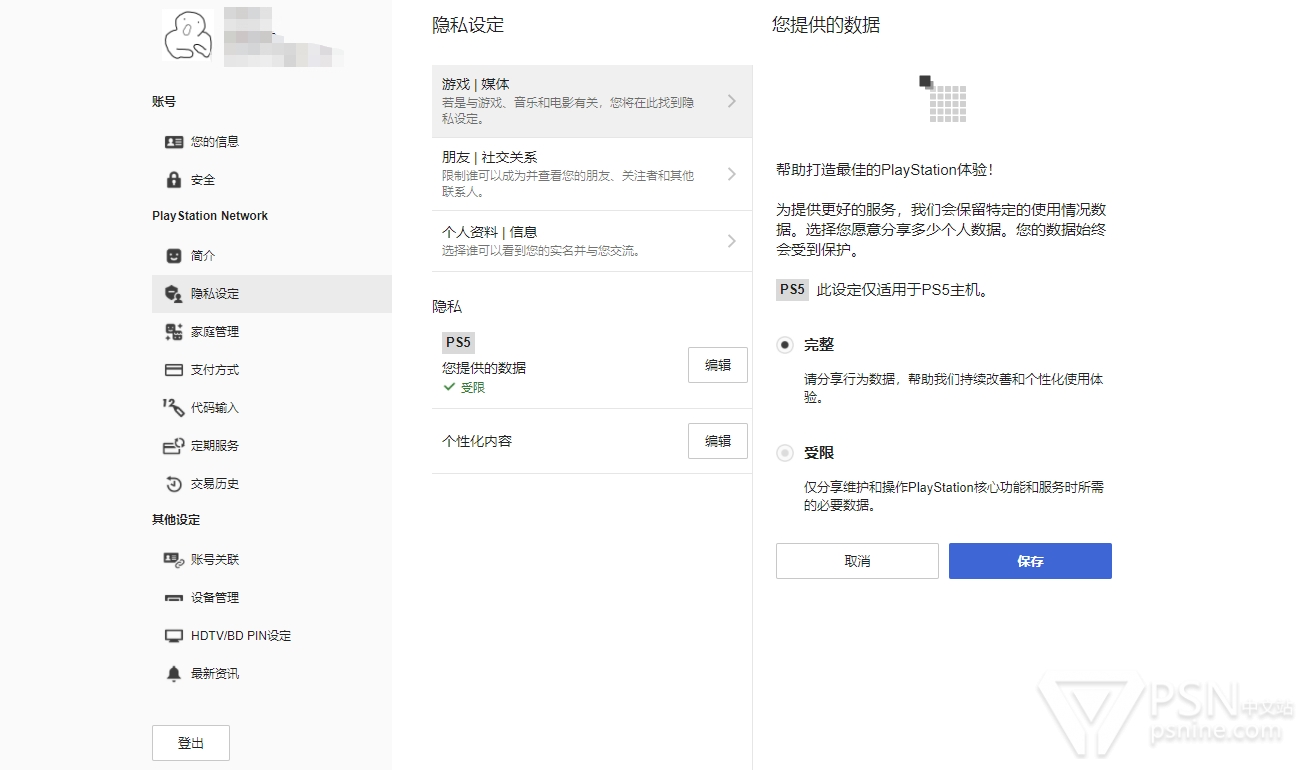This screenshot has height=770, width=1307.
Task: Open 隐私设定 in the sidebar
Action: (215, 294)
